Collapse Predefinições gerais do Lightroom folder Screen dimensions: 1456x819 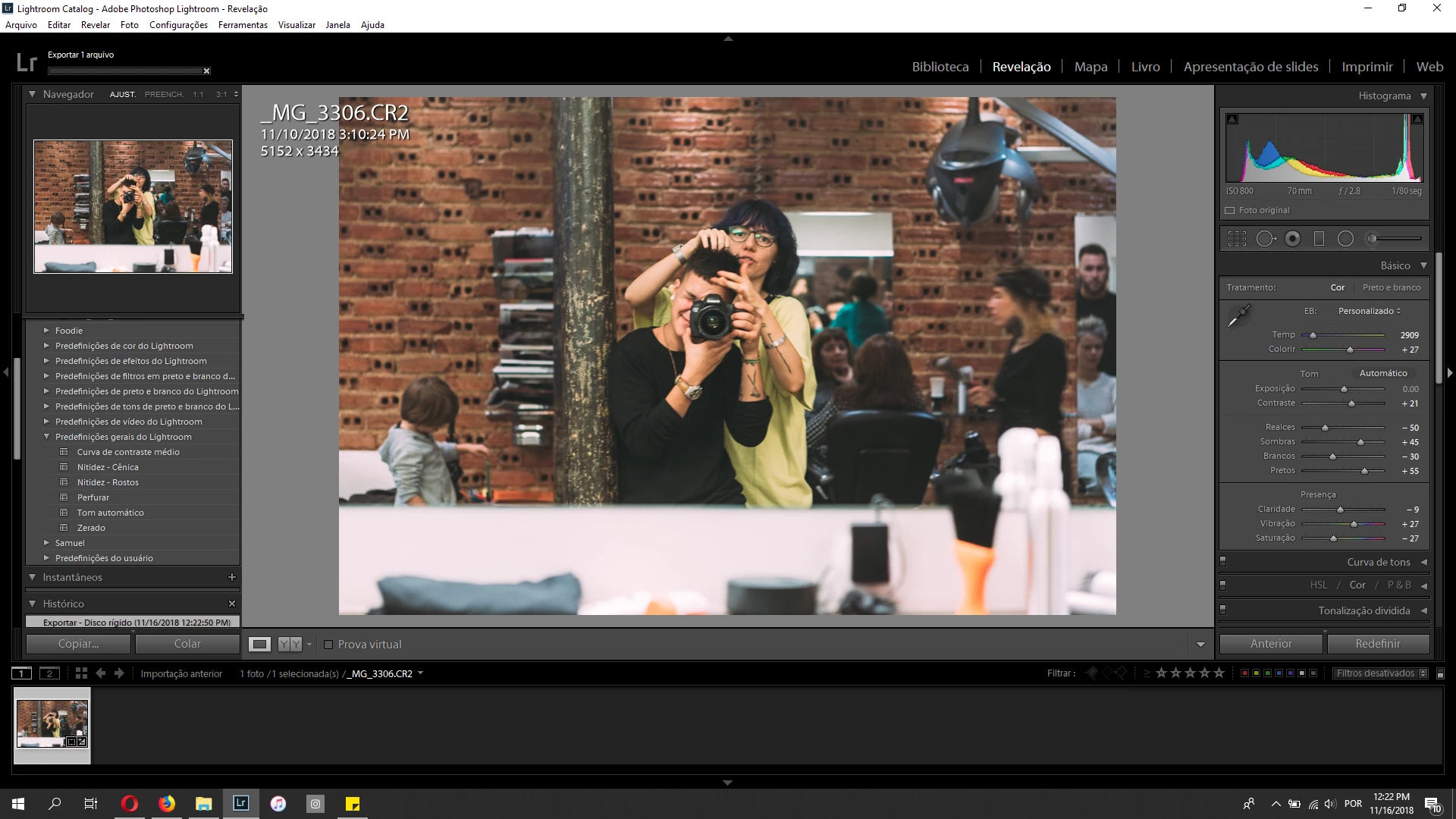tap(46, 437)
